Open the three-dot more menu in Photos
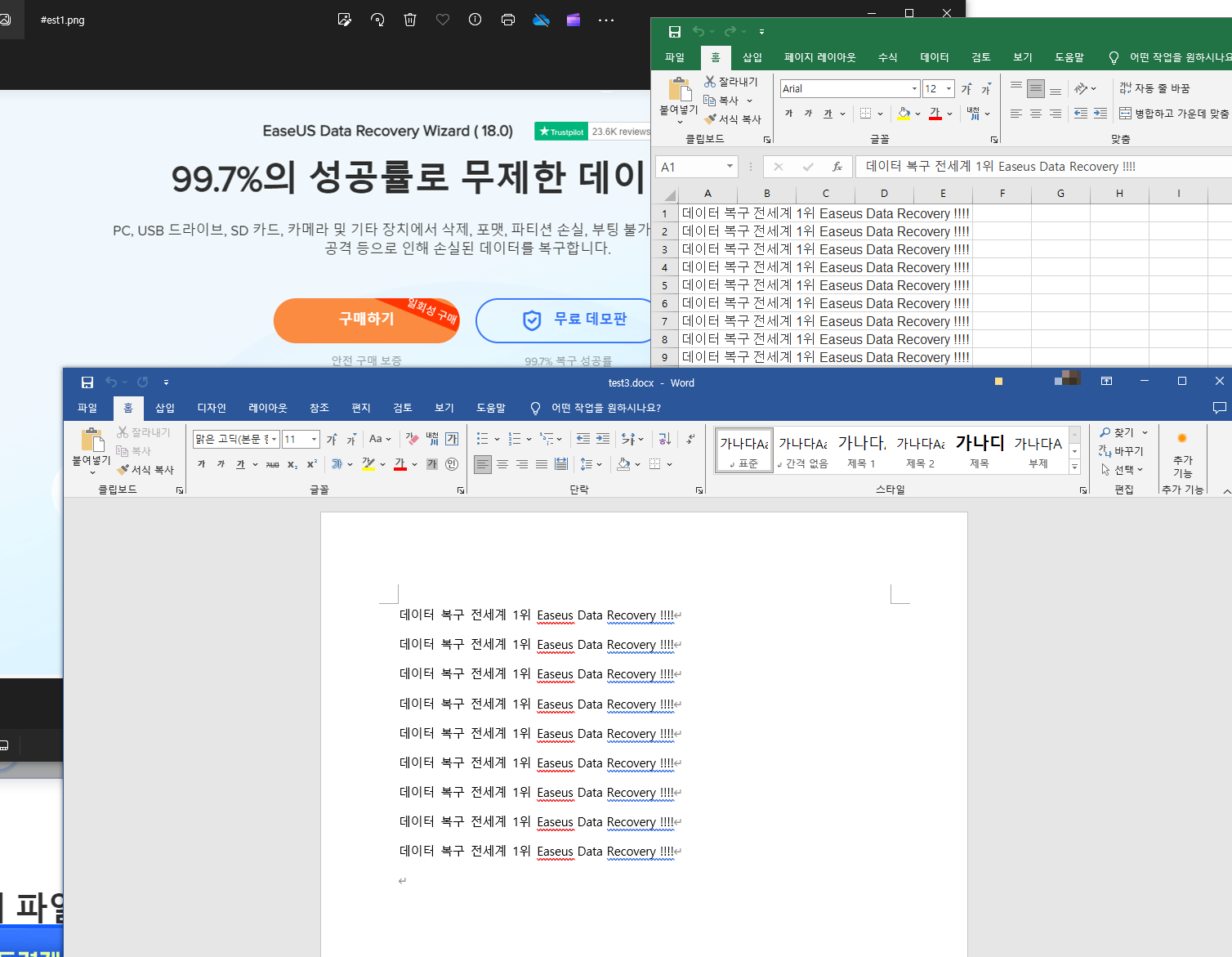Viewport: 1232px width, 957px height. pyautogui.click(x=606, y=20)
